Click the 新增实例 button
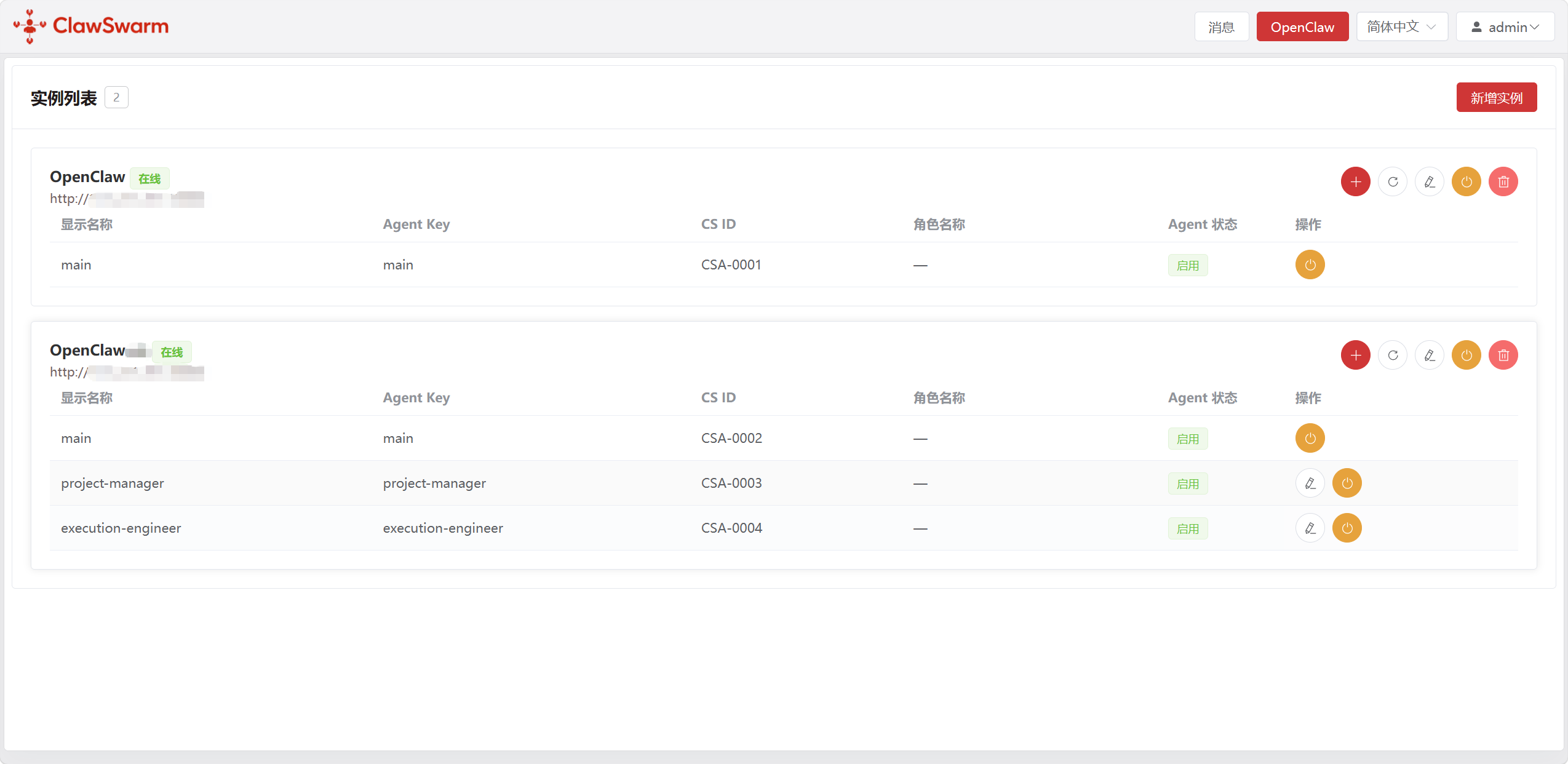Viewport: 1568px width, 764px height. click(1496, 97)
